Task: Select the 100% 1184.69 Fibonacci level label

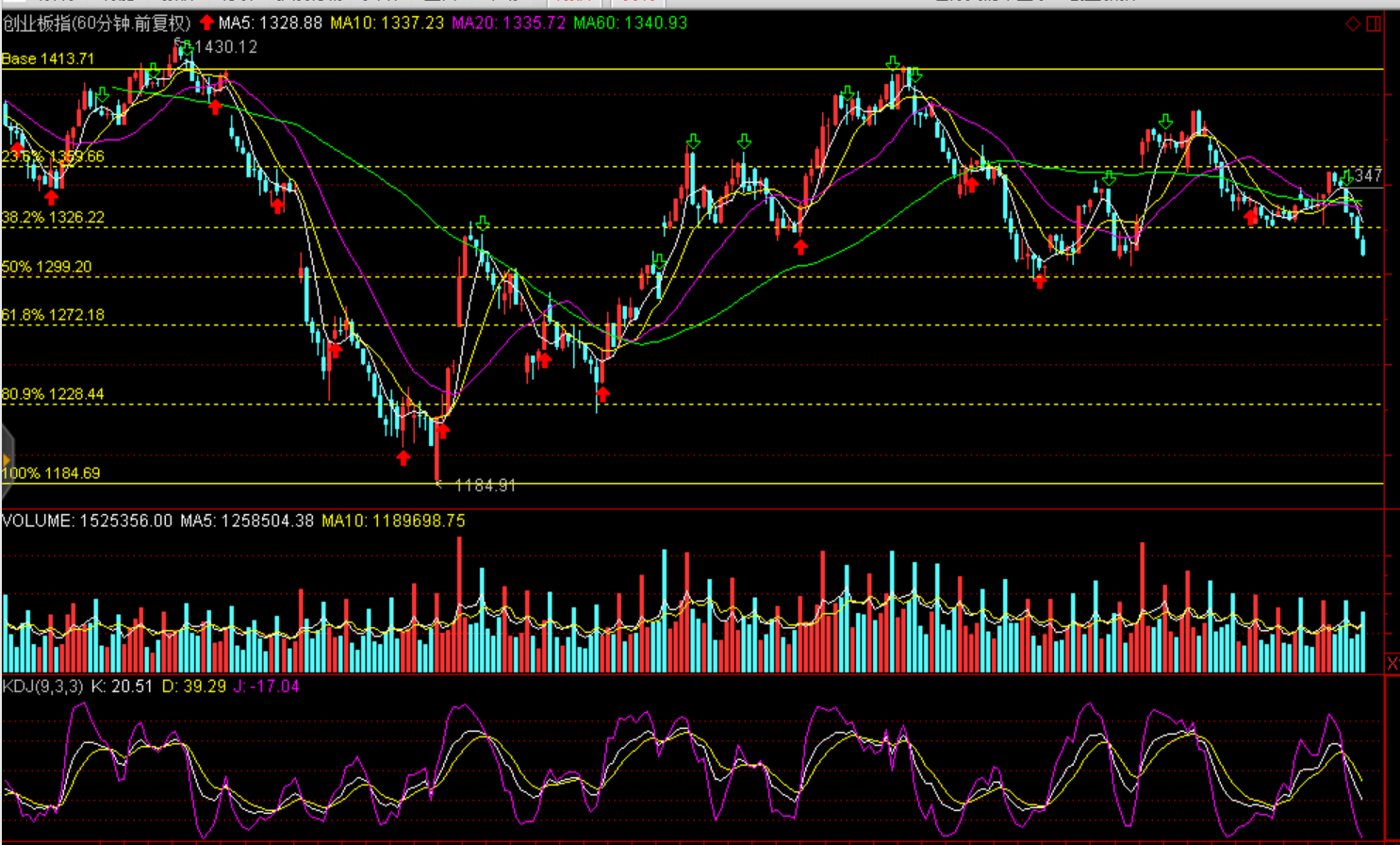Action: (51, 473)
